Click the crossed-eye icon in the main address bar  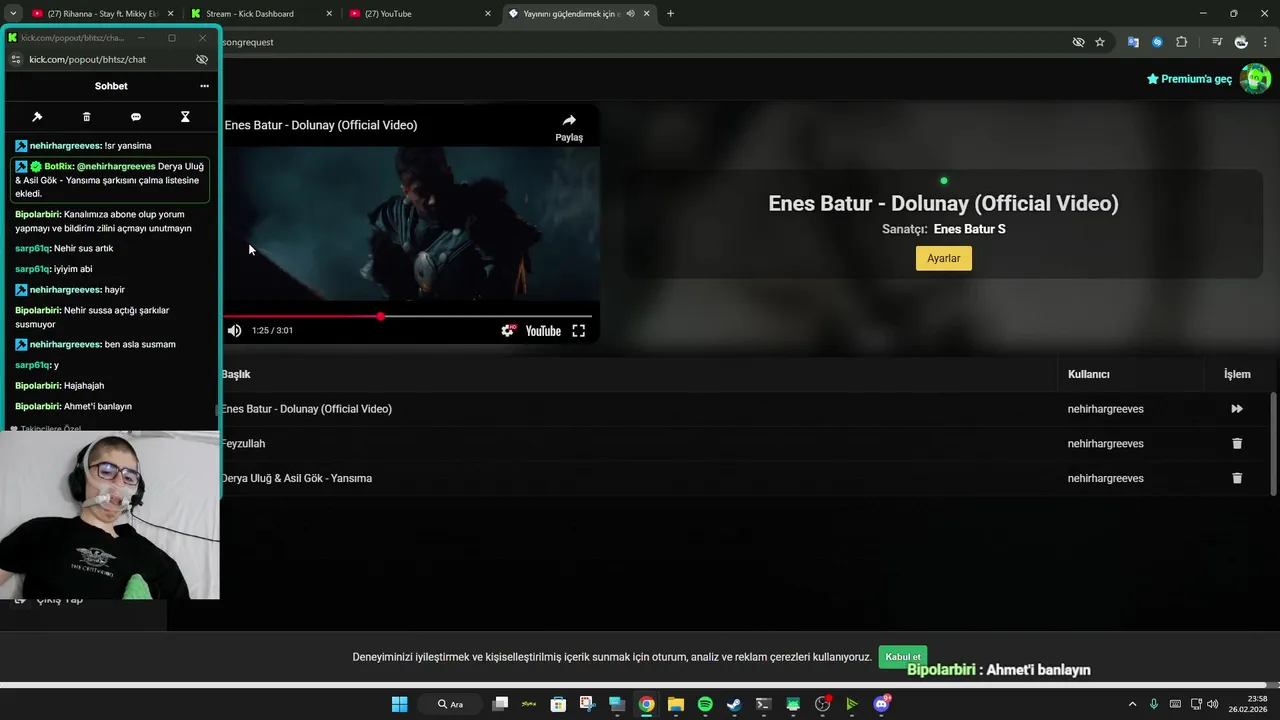click(1078, 42)
